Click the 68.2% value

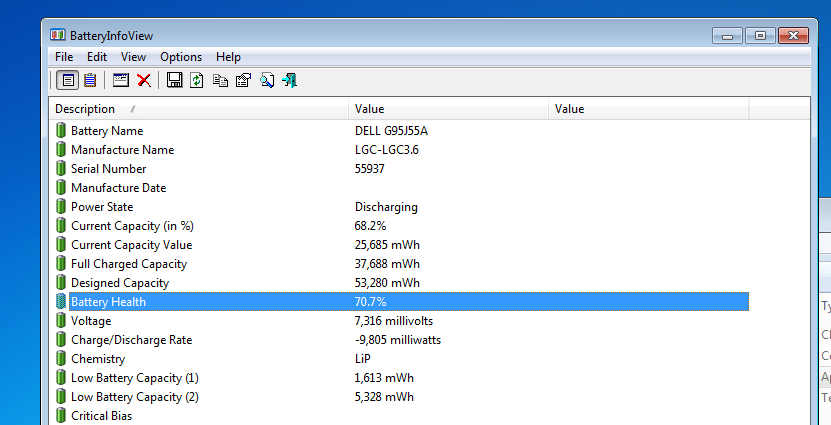[370, 226]
